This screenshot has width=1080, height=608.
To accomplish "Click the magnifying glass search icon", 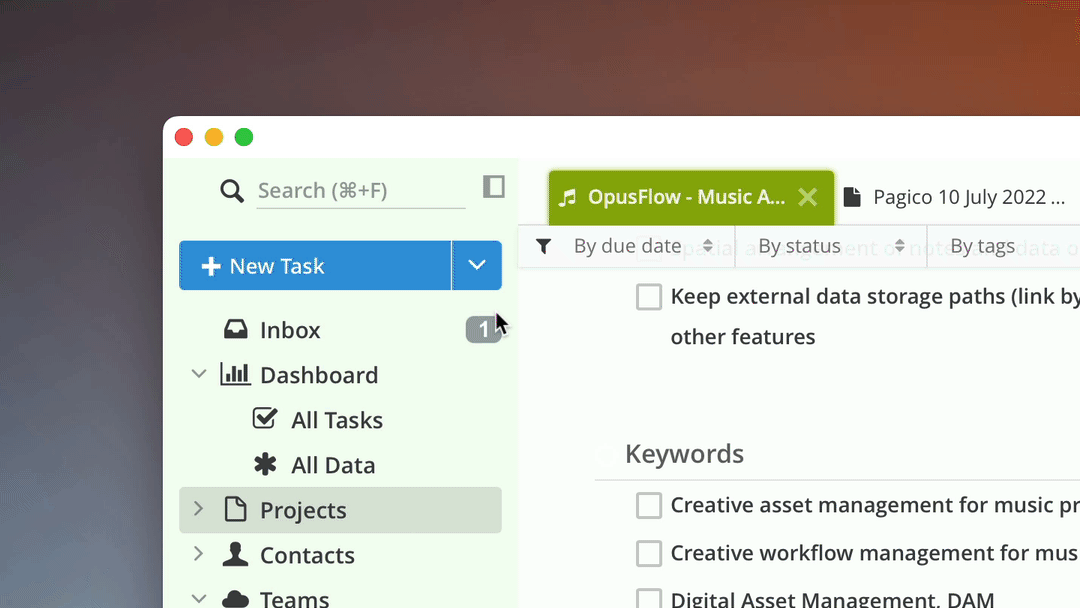I will (x=232, y=191).
